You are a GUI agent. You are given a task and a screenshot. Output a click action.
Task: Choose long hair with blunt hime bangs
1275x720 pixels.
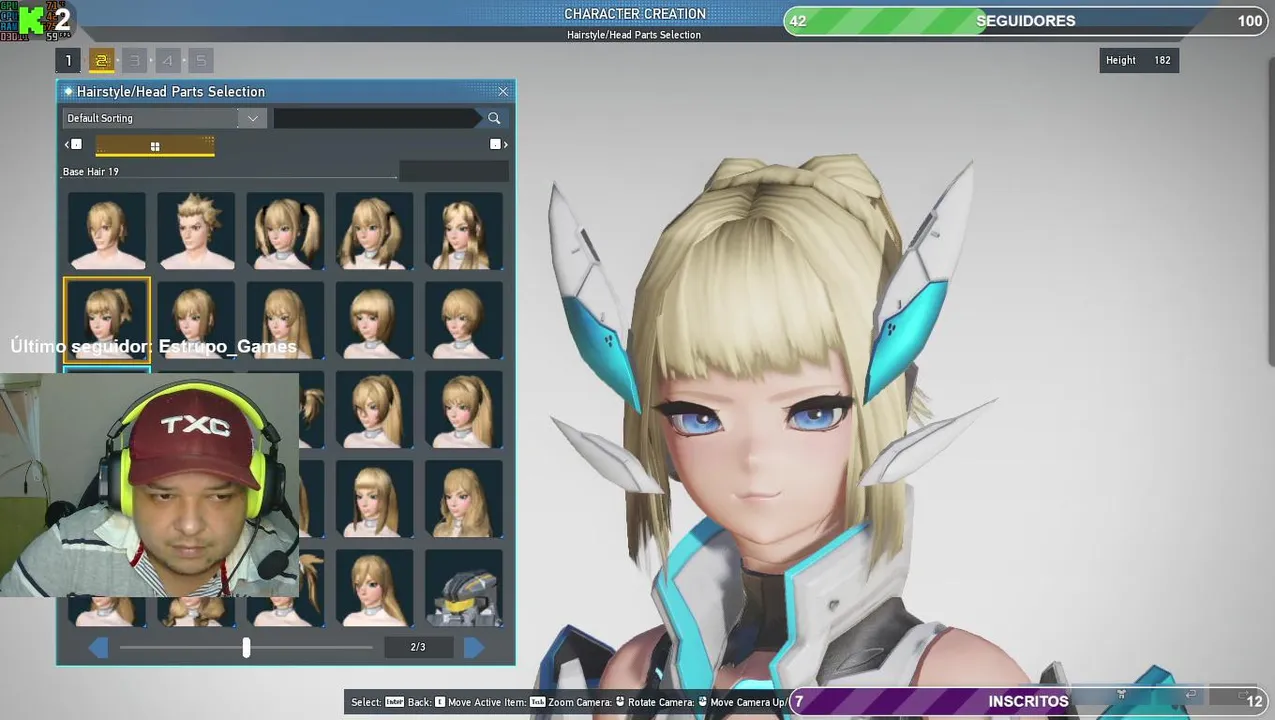coord(374,498)
